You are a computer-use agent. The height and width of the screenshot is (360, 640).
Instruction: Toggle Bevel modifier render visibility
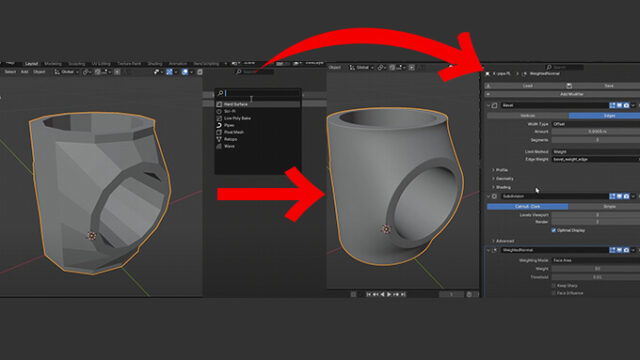(x=626, y=105)
